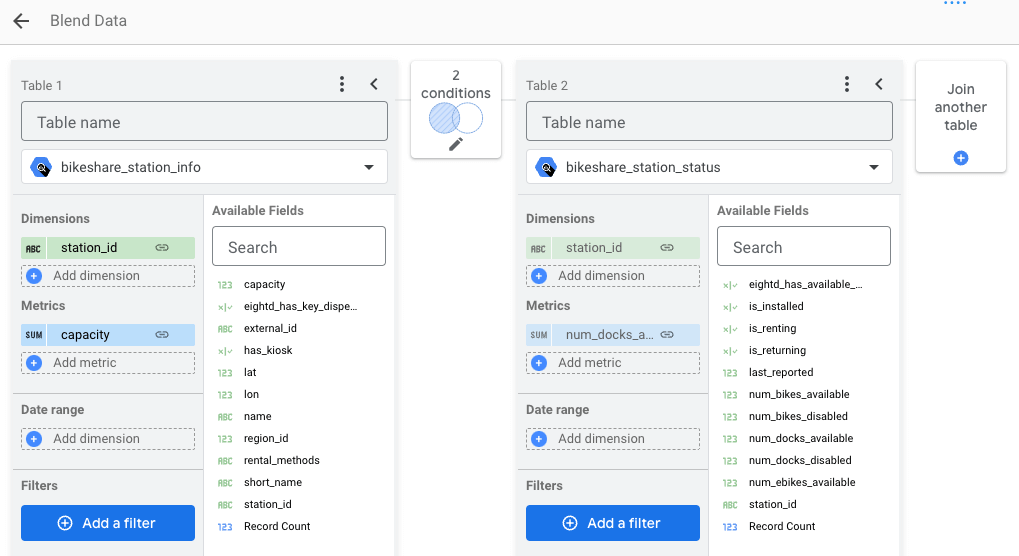1019x556 pixels.
Task: Go back using the arrow beside Blend Data
Action: click(x=21, y=21)
